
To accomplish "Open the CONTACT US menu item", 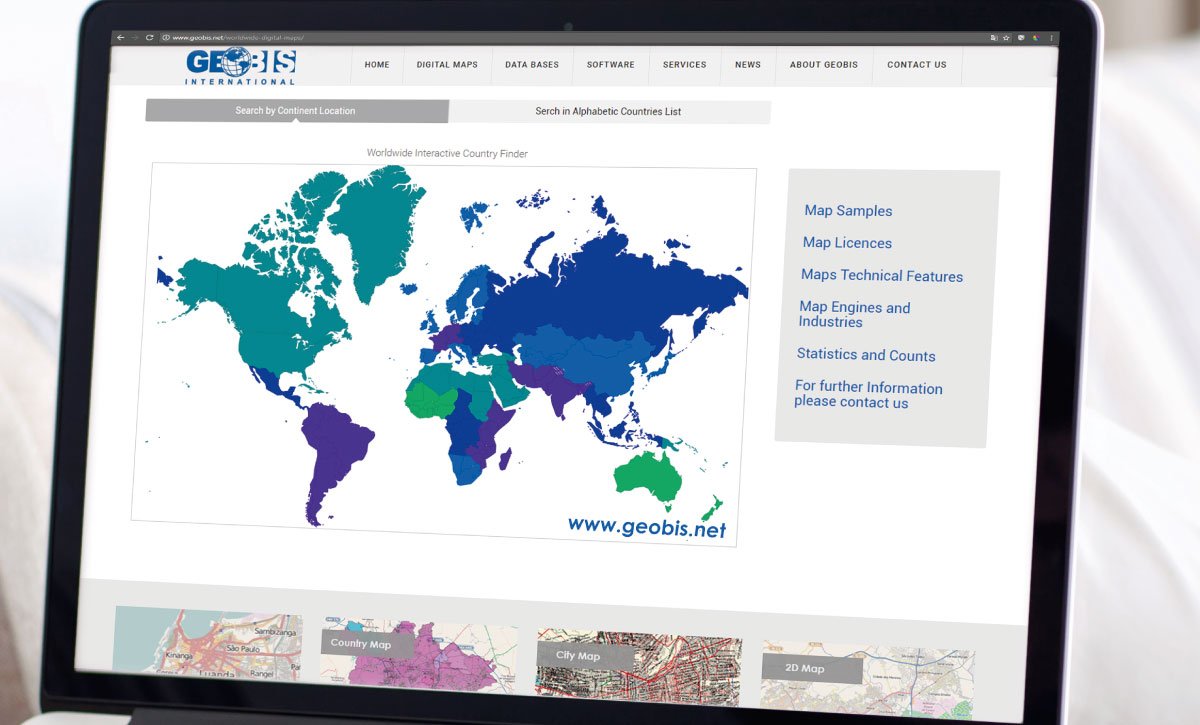I will [917, 65].
